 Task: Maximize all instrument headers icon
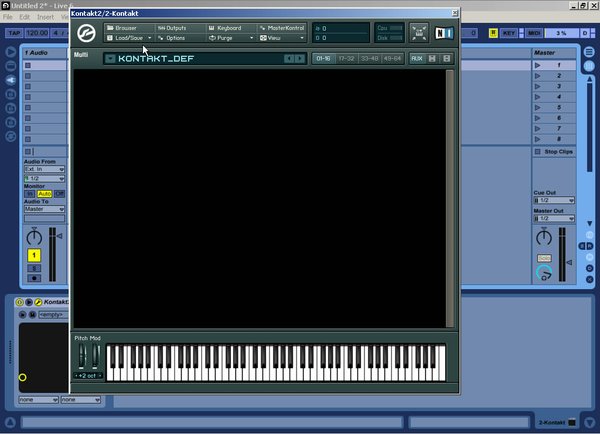(447, 59)
